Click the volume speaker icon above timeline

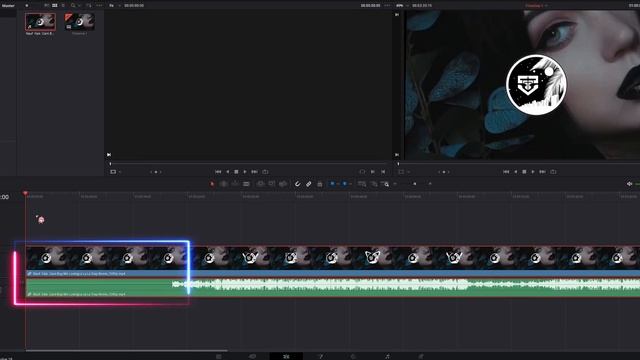(x=629, y=184)
